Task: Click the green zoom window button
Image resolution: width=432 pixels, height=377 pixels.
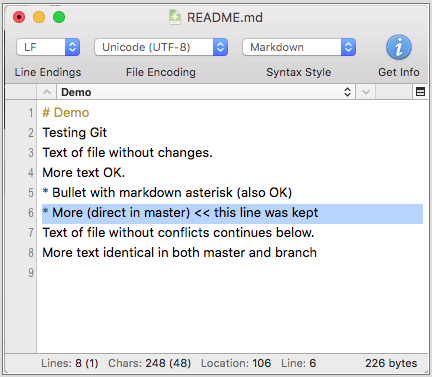Action: tap(59, 17)
